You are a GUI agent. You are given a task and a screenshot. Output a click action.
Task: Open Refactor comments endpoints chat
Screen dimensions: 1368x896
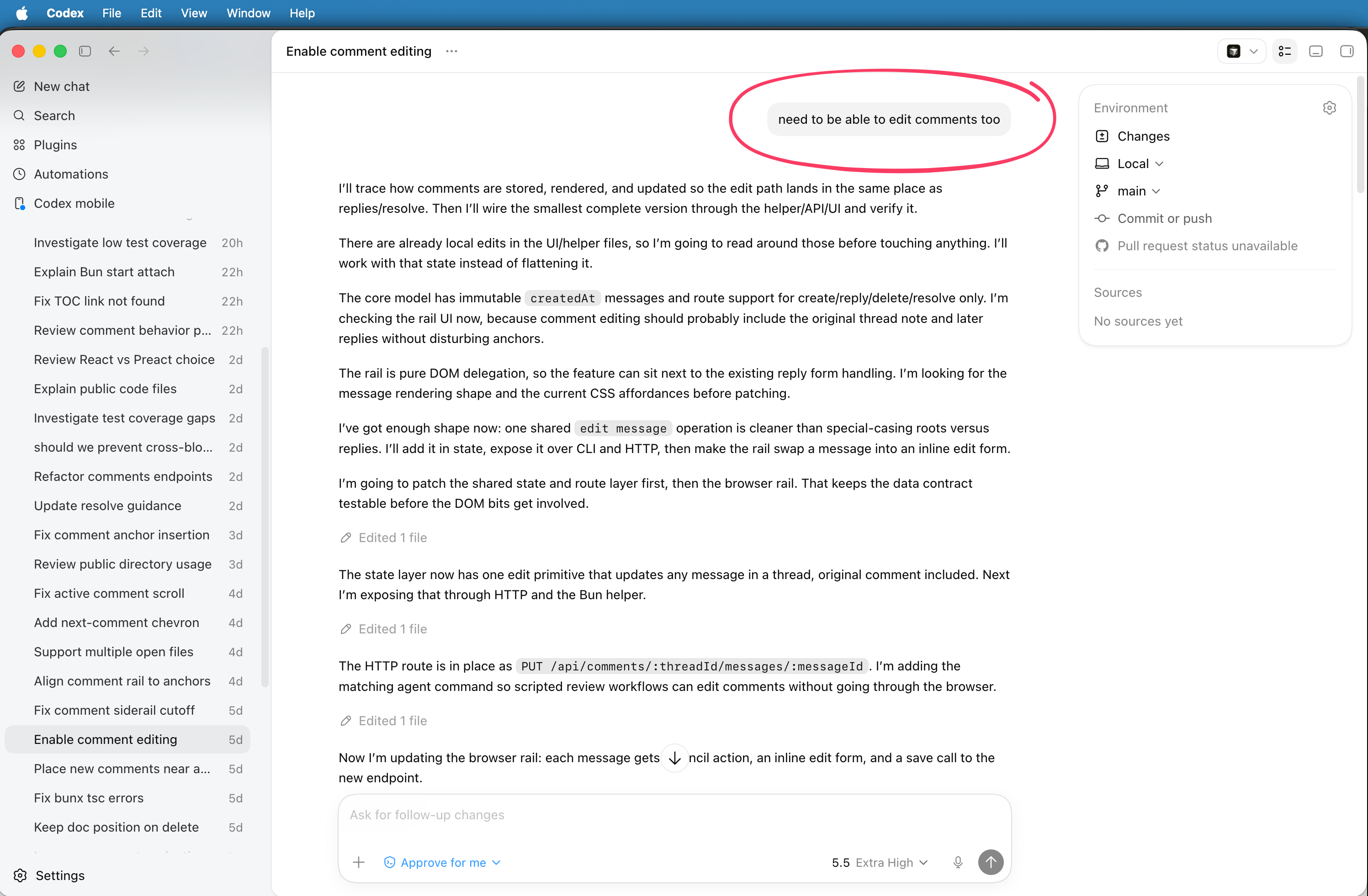point(127,477)
